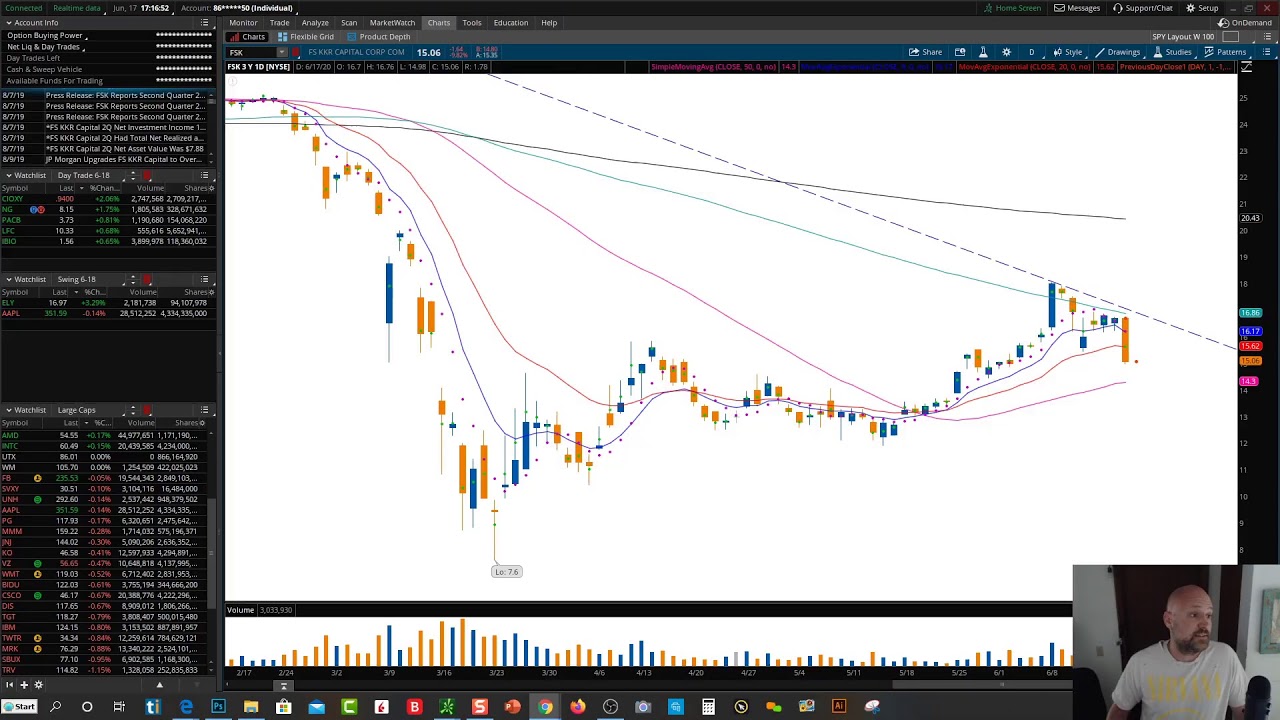
Task: Collapse the Account Info panel
Action: 8,22
